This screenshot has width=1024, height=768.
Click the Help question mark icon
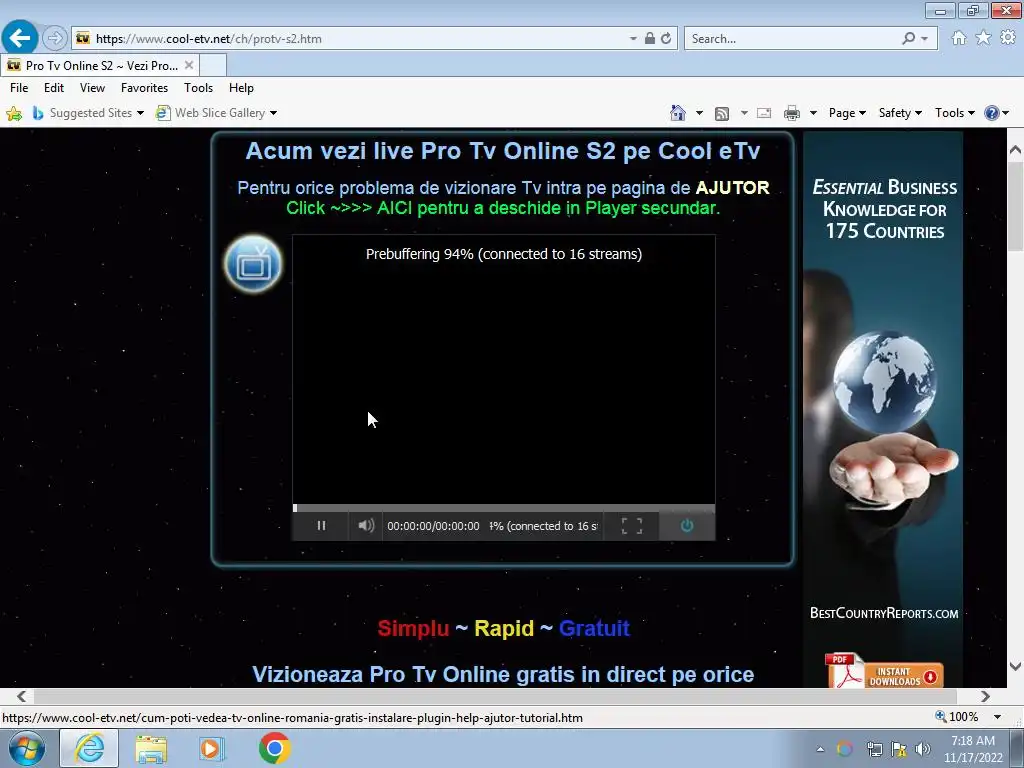pos(991,113)
